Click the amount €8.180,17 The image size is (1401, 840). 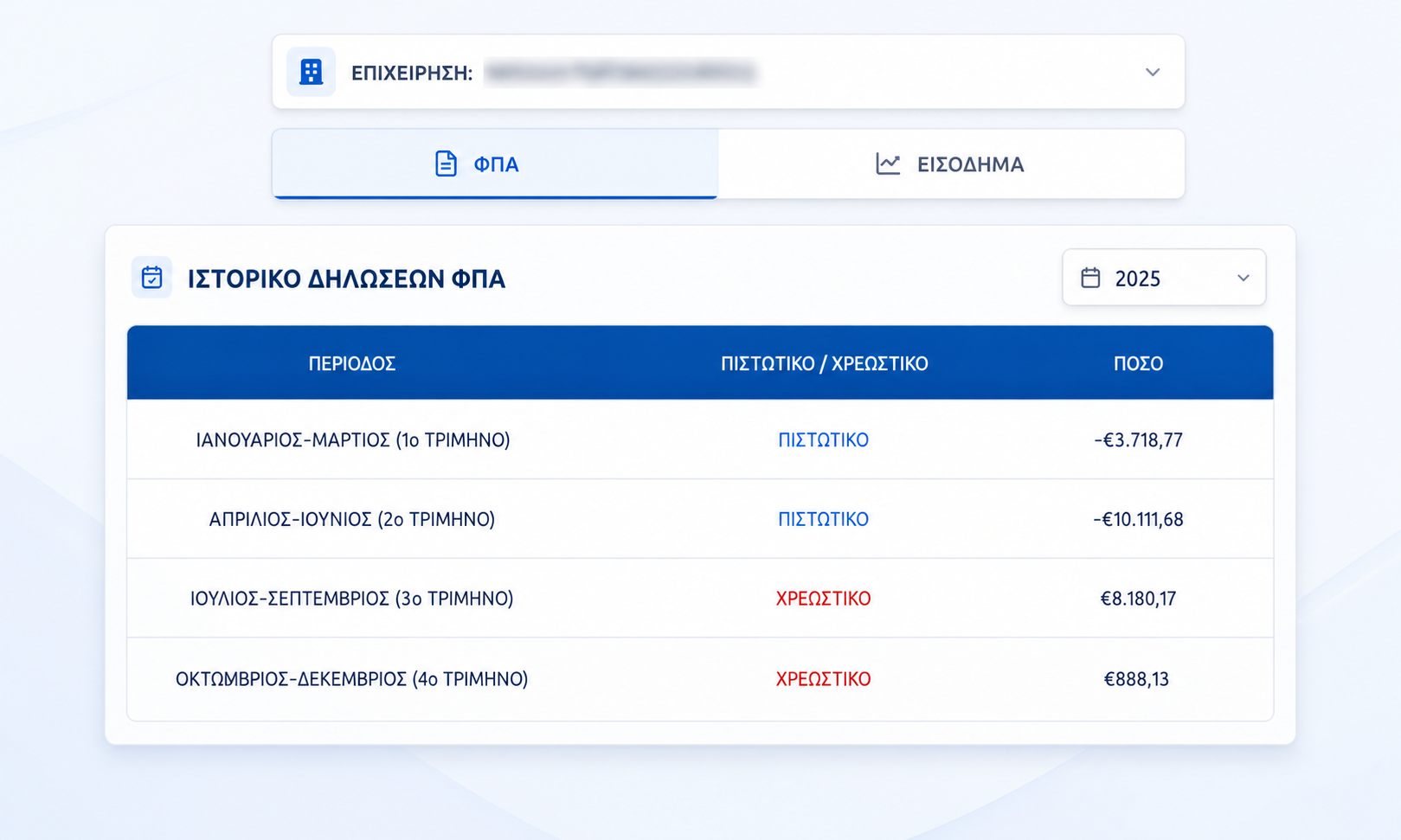click(x=1138, y=599)
